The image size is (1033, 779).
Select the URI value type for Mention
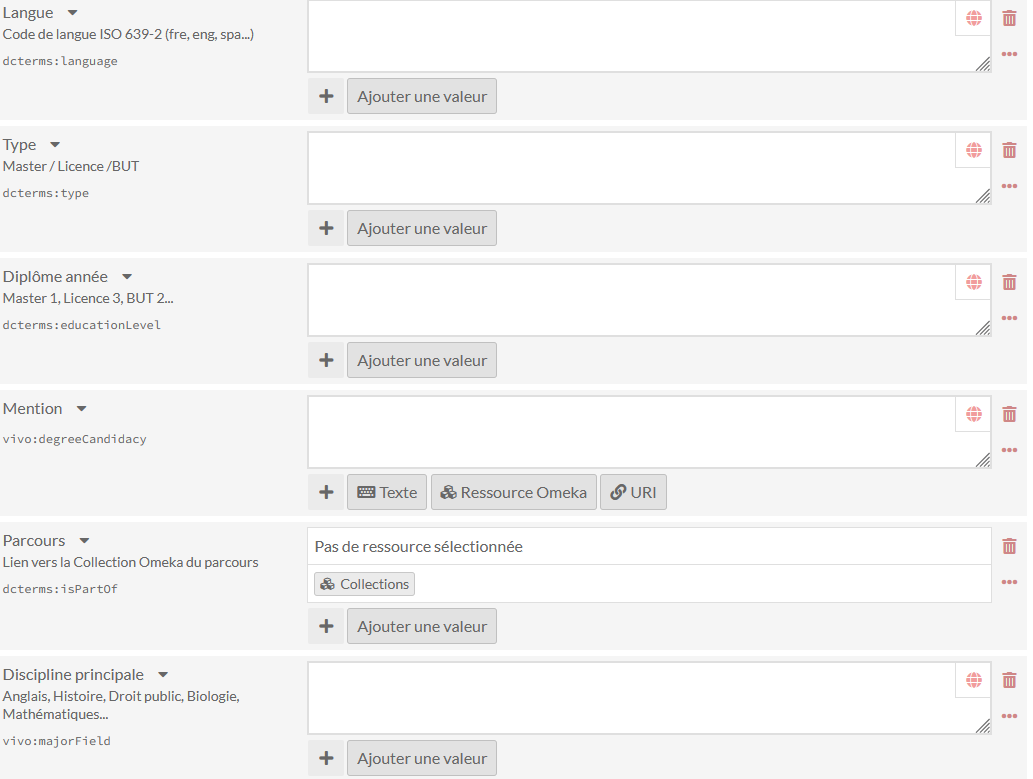click(633, 492)
